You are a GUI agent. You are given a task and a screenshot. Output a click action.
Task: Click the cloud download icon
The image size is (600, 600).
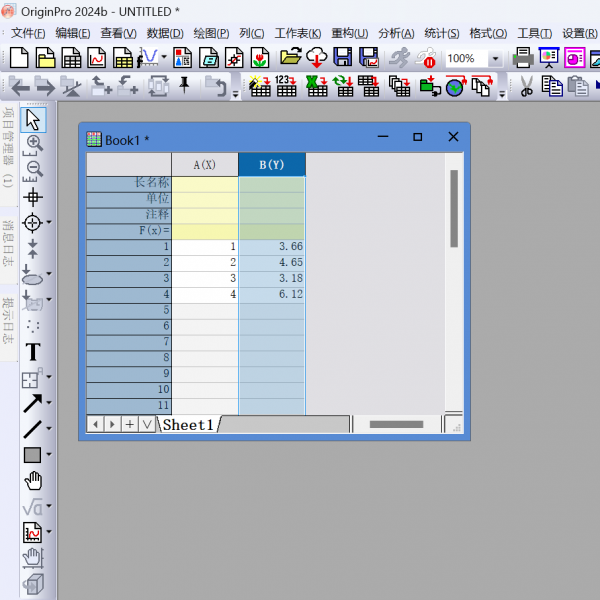point(316,57)
